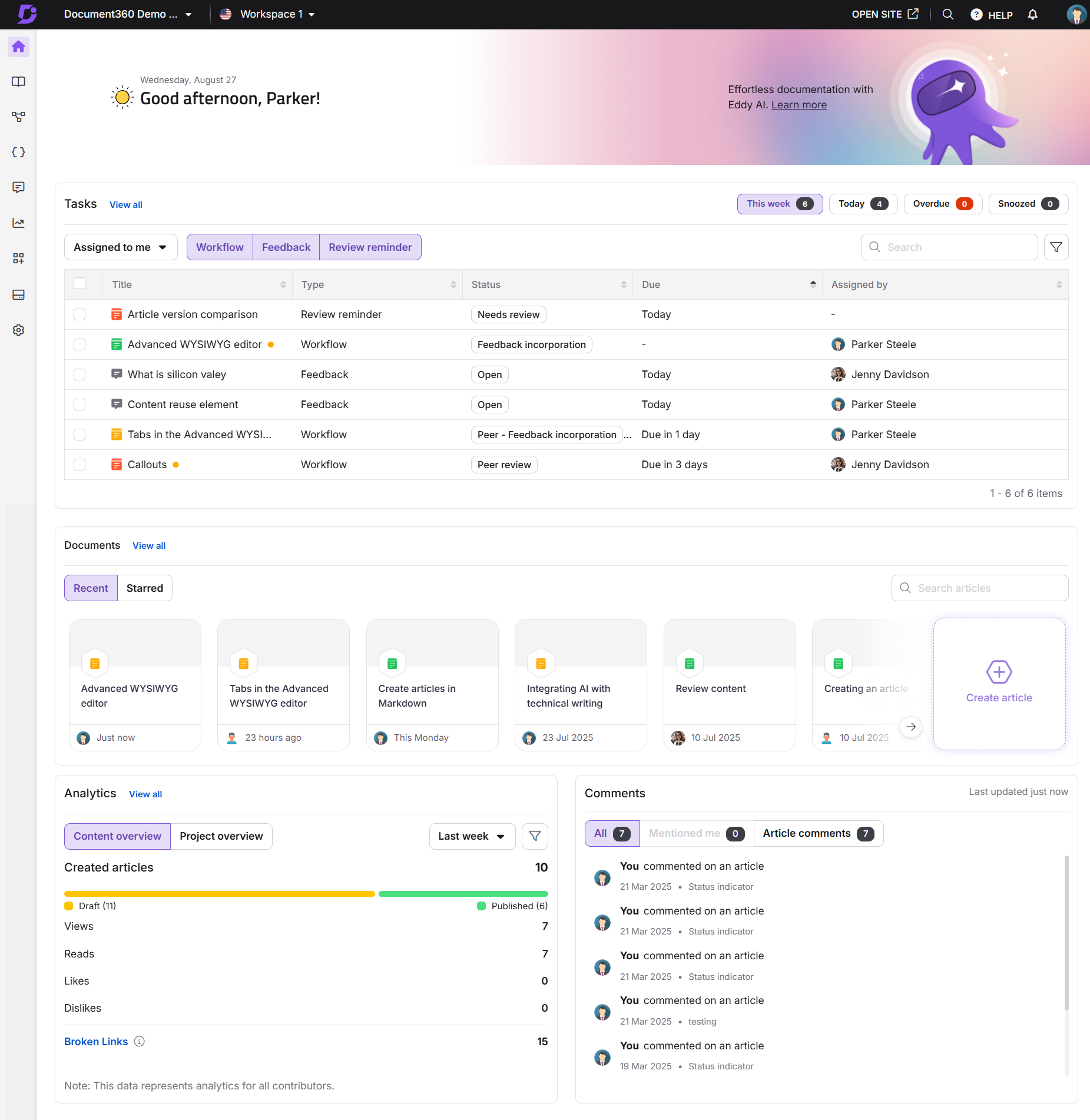
Task: Open the Documentation book icon in sidebar
Action: coord(18,82)
